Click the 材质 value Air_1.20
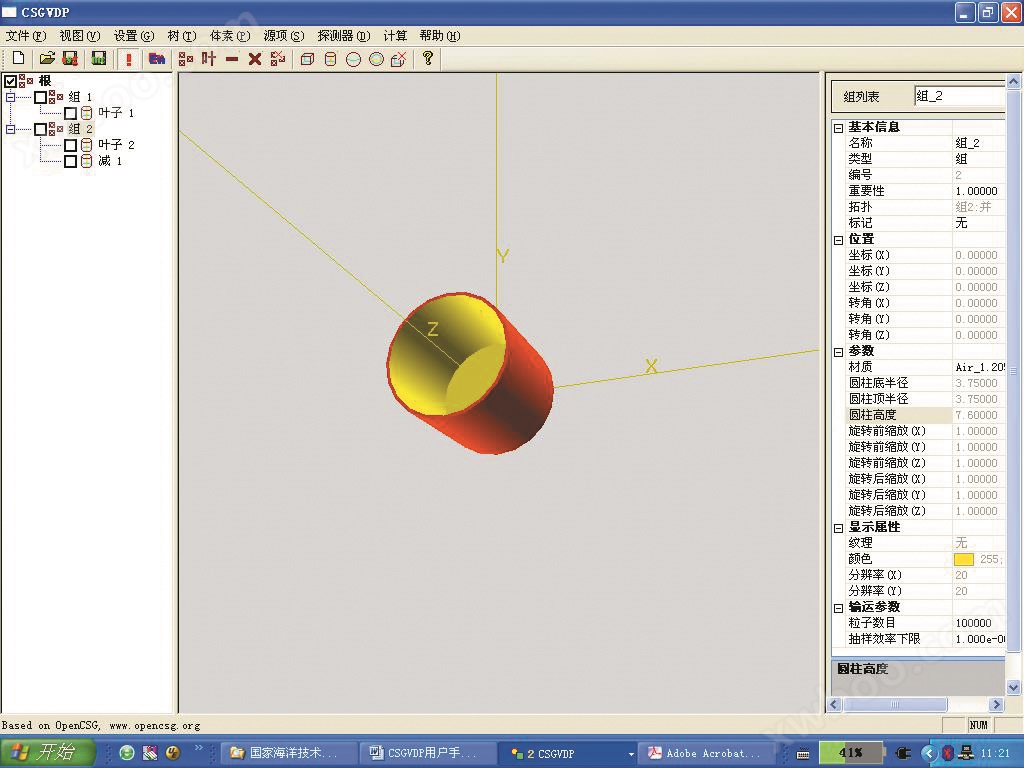 click(x=979, y=368)
